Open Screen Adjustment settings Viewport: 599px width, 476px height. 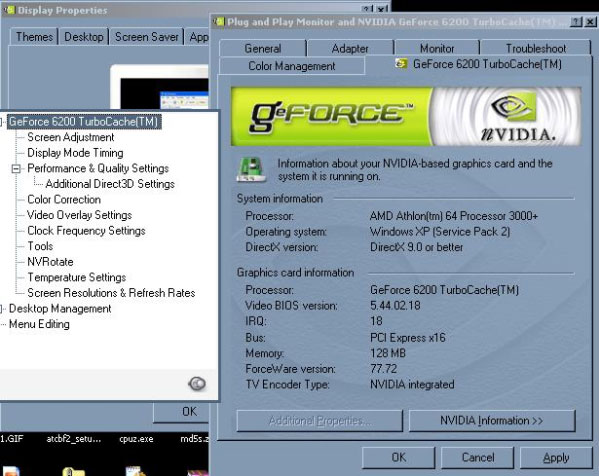pos(71,137)
